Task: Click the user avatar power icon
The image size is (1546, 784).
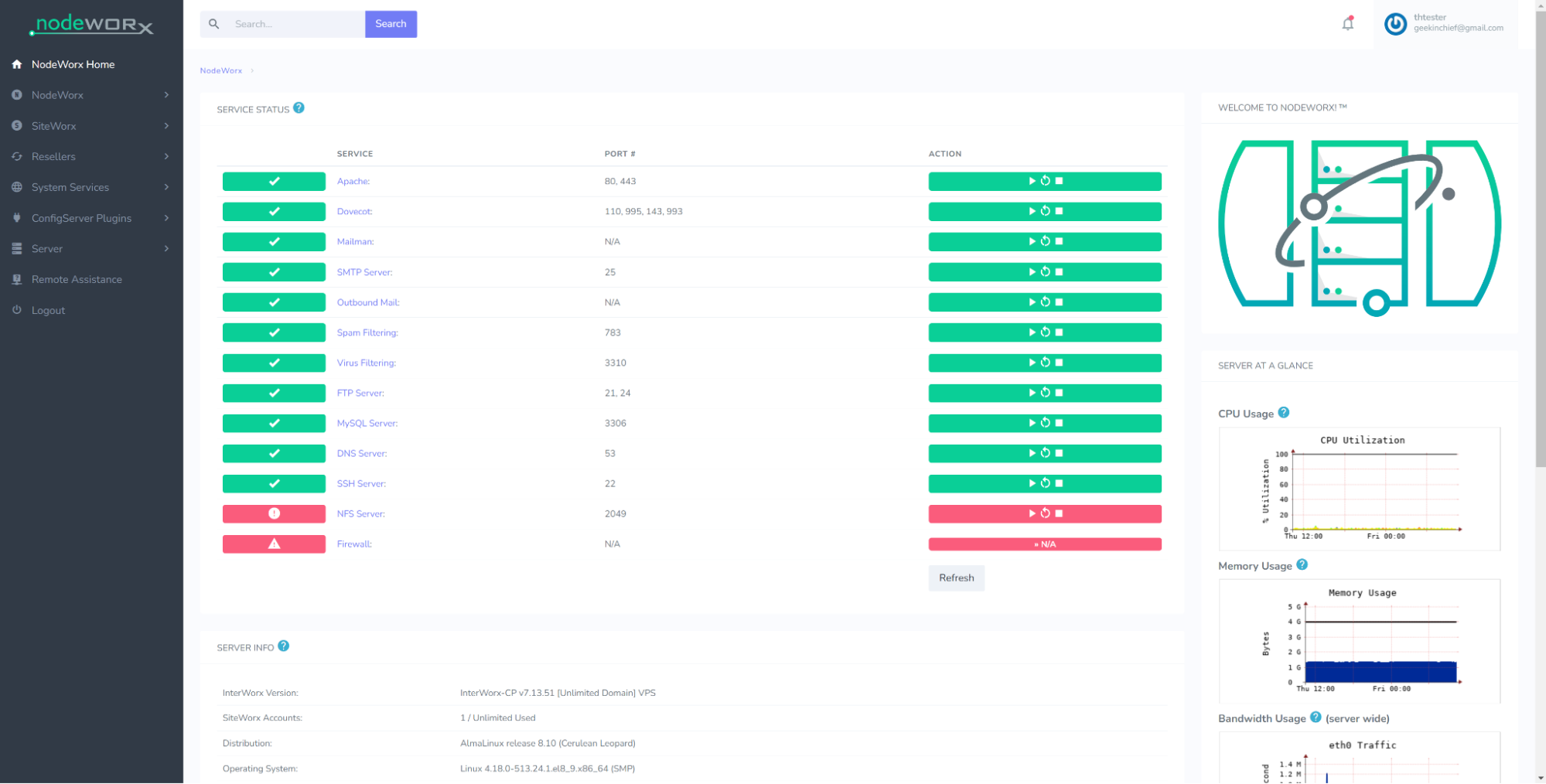Action: point(1395,24)
